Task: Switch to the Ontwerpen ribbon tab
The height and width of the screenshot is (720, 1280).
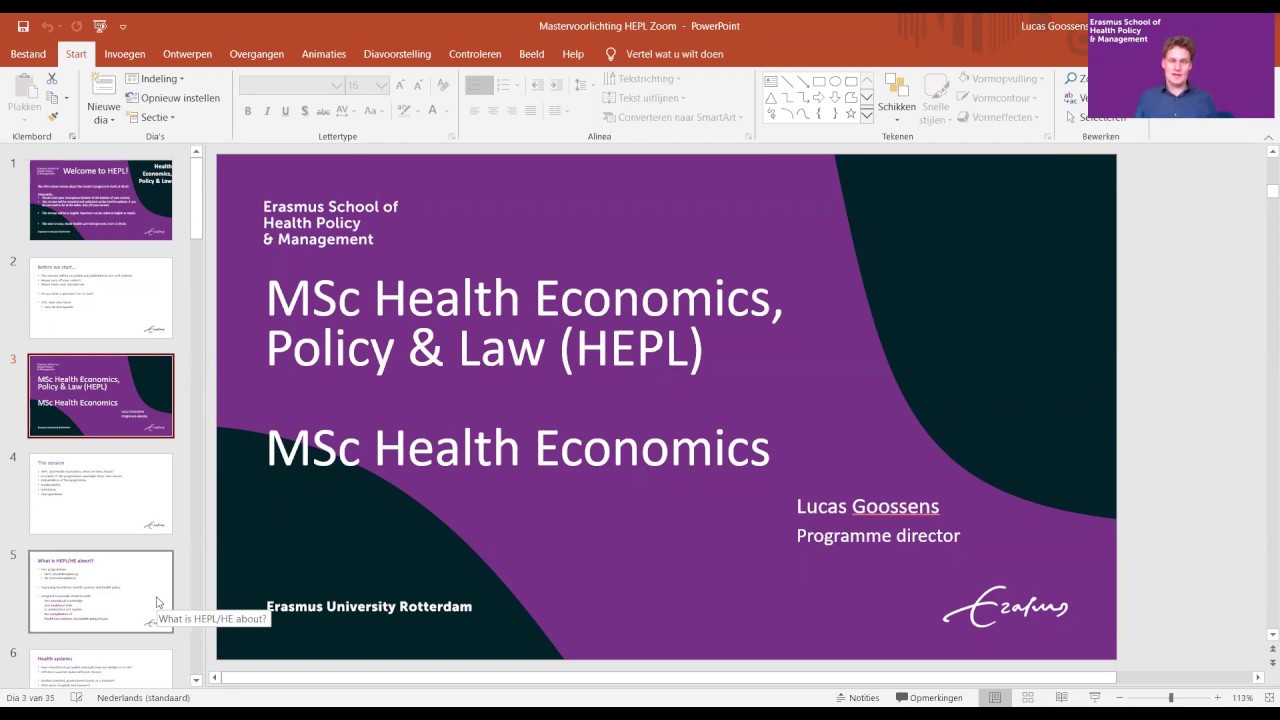Action: [x=188, y=54]
